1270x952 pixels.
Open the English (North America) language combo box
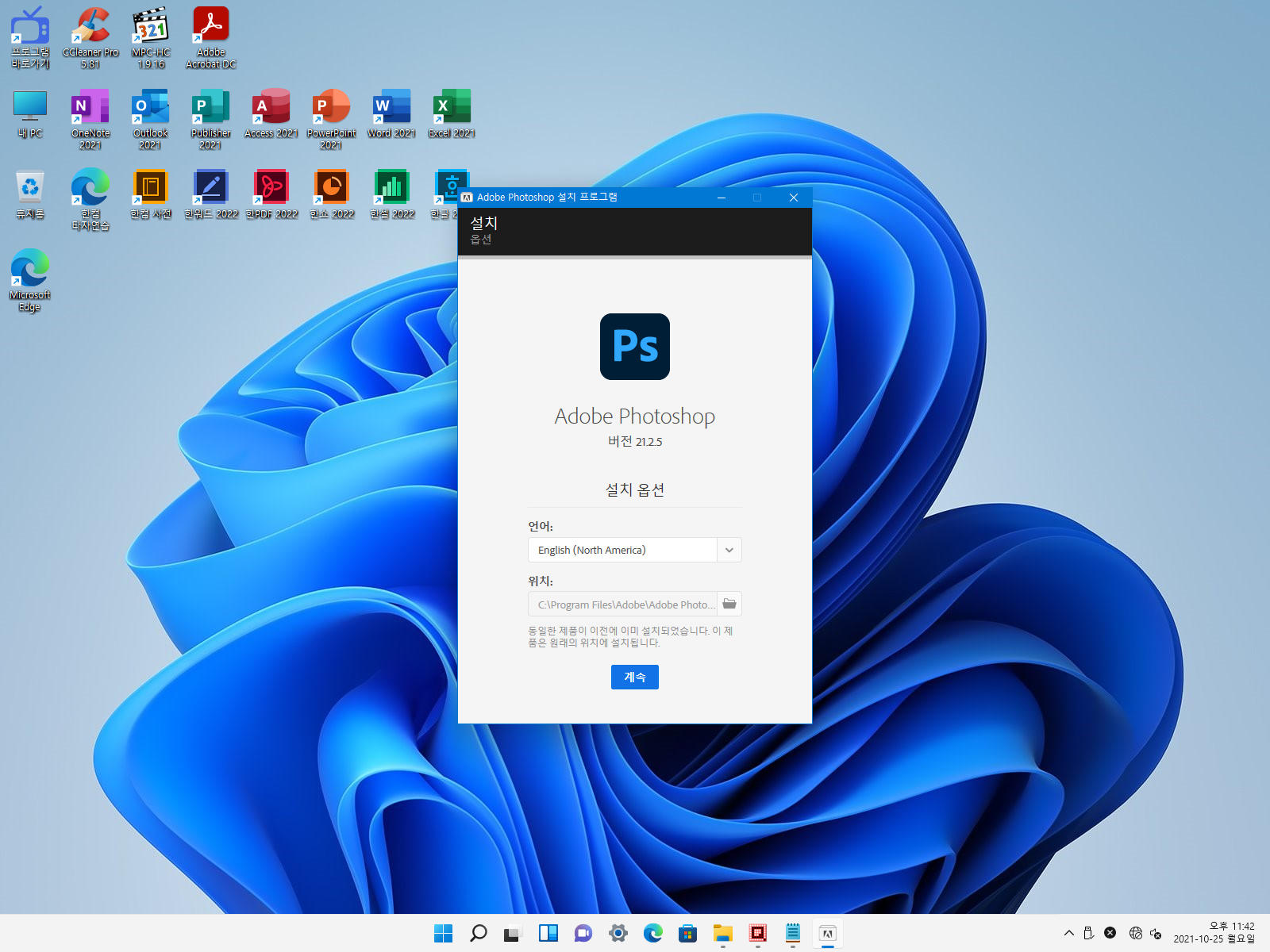coord(635,550)
